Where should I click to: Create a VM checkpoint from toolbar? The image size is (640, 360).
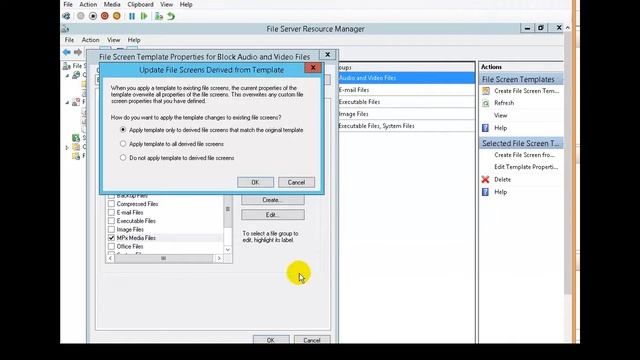coord(159,16)
